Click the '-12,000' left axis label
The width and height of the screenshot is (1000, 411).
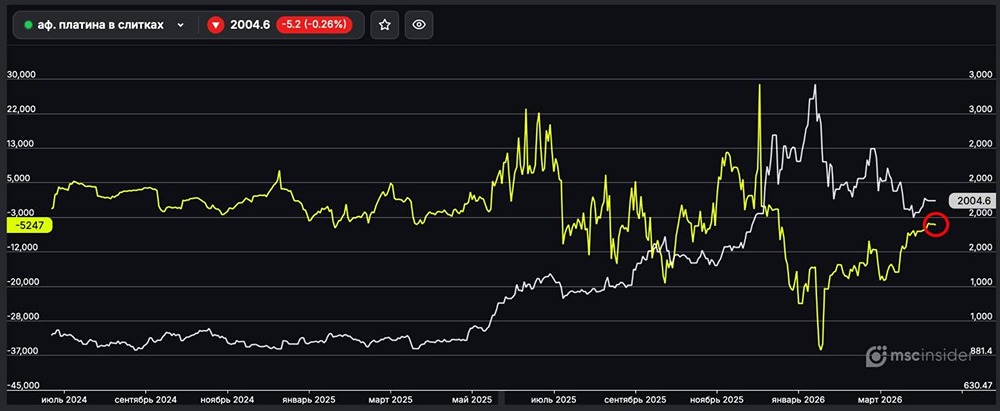(x=20, y=248)
